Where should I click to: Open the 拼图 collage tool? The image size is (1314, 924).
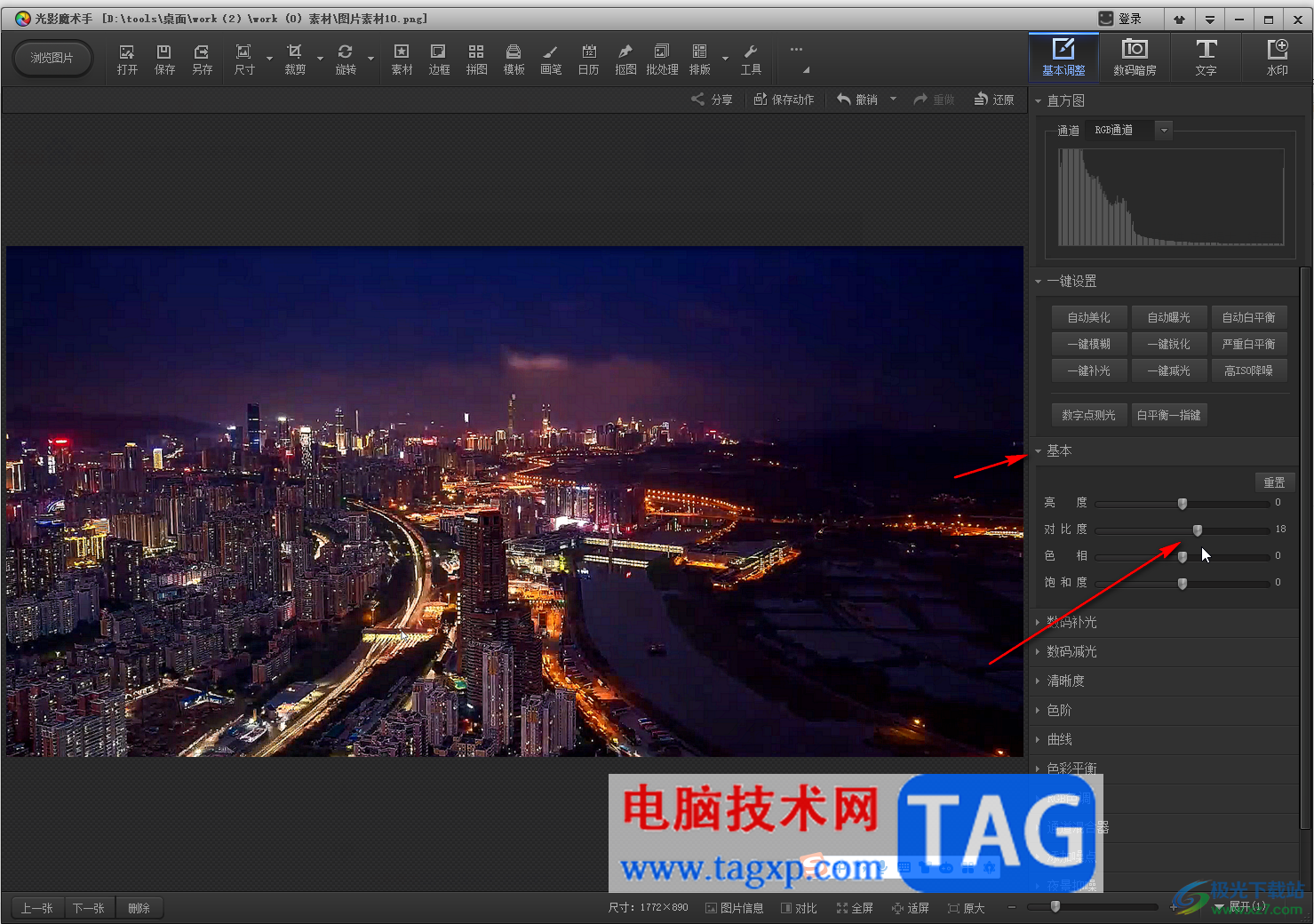tap(477, 60)
